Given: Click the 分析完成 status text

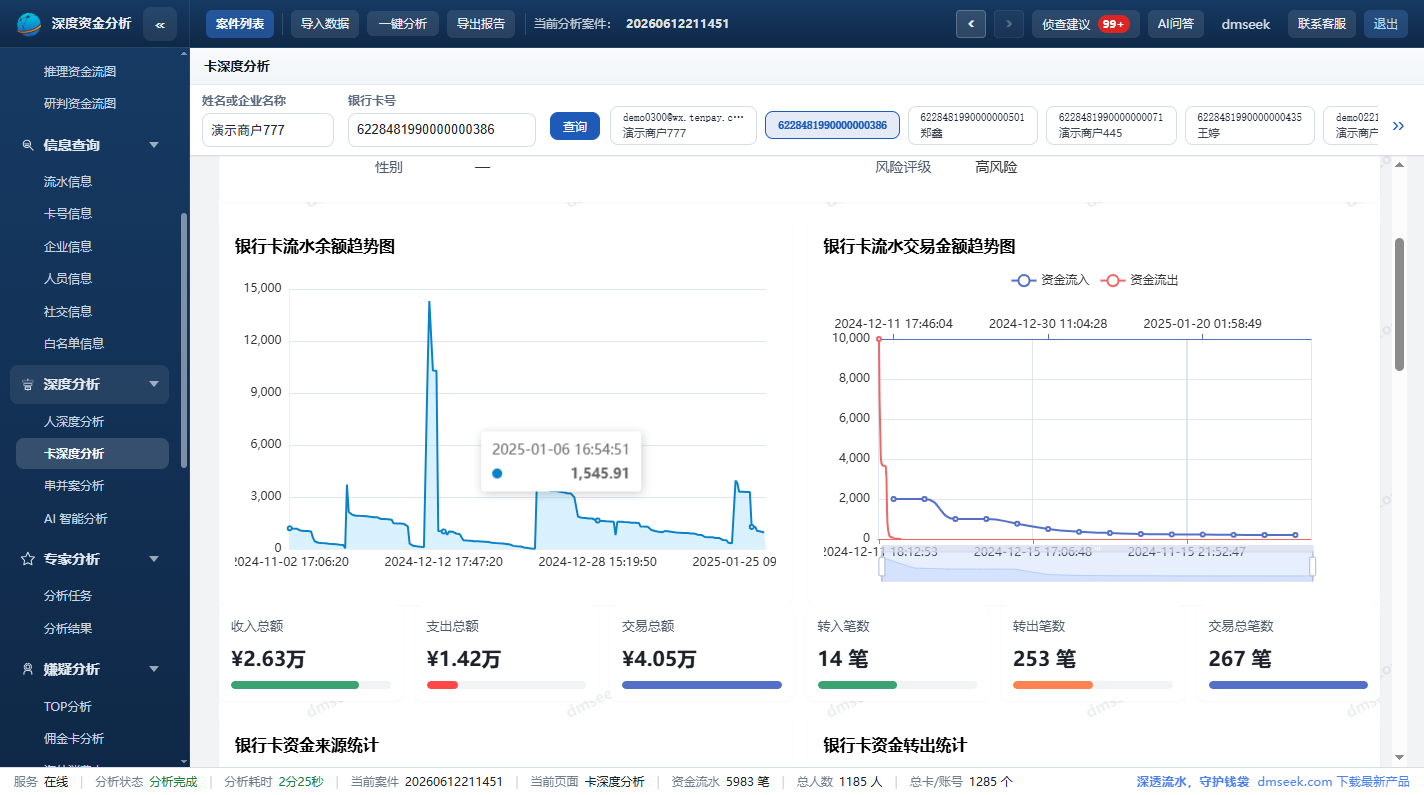Looking at the screenshot, I should 173,782.
